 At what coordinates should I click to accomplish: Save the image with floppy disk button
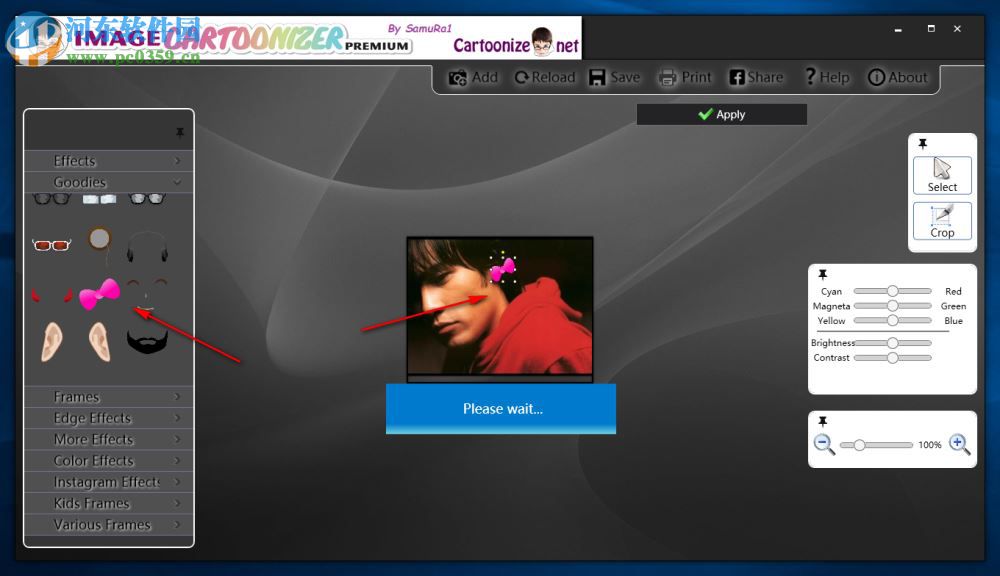coord(614,78)
